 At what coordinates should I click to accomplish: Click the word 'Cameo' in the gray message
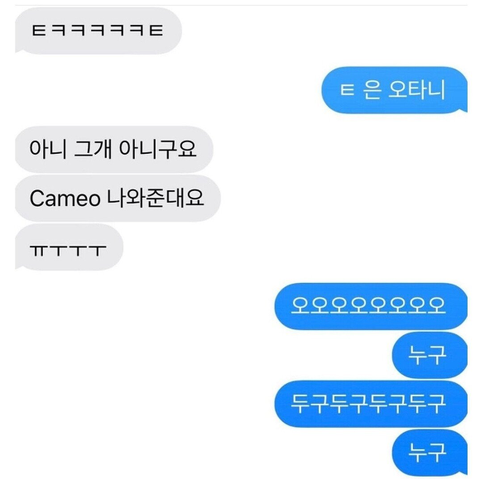coord(65,199)
